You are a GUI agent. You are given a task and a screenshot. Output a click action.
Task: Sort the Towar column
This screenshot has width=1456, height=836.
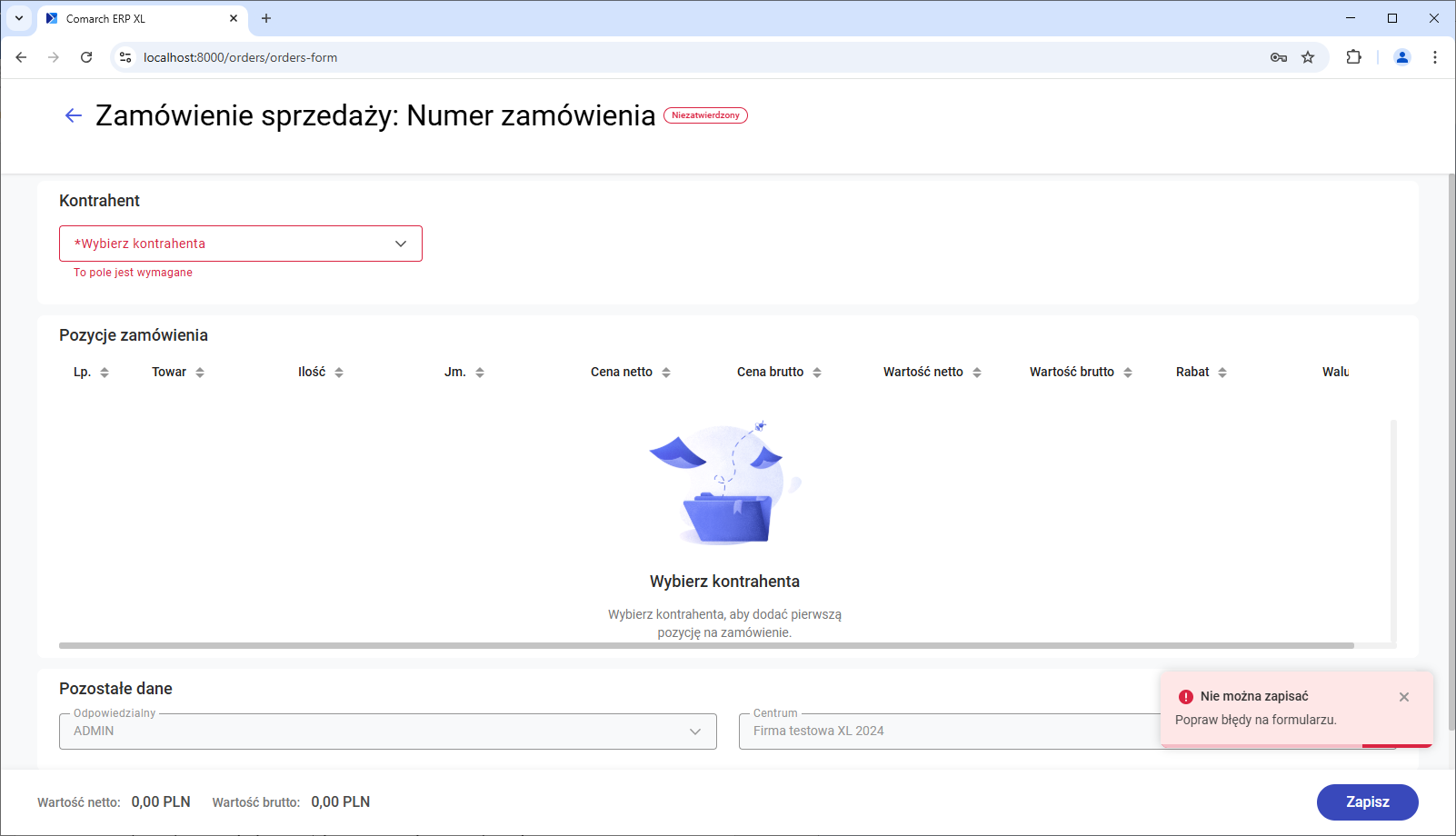(x=201, y=372)
